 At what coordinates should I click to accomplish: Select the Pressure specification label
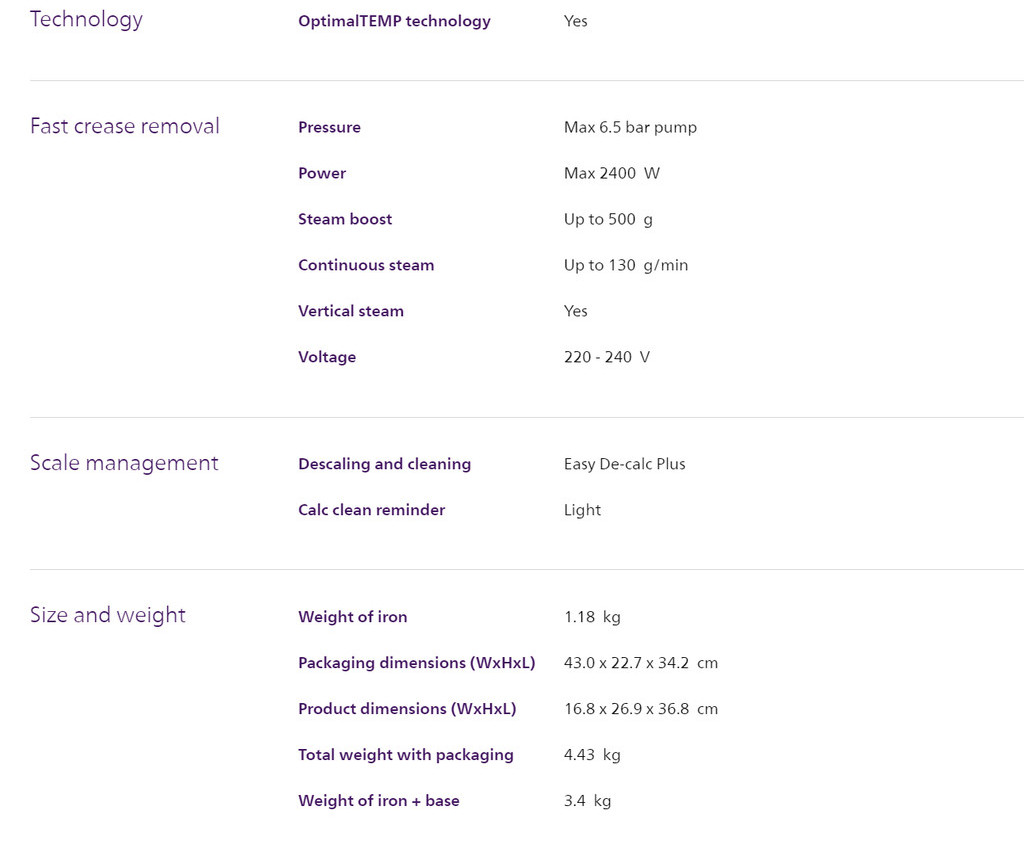point(329,127)
